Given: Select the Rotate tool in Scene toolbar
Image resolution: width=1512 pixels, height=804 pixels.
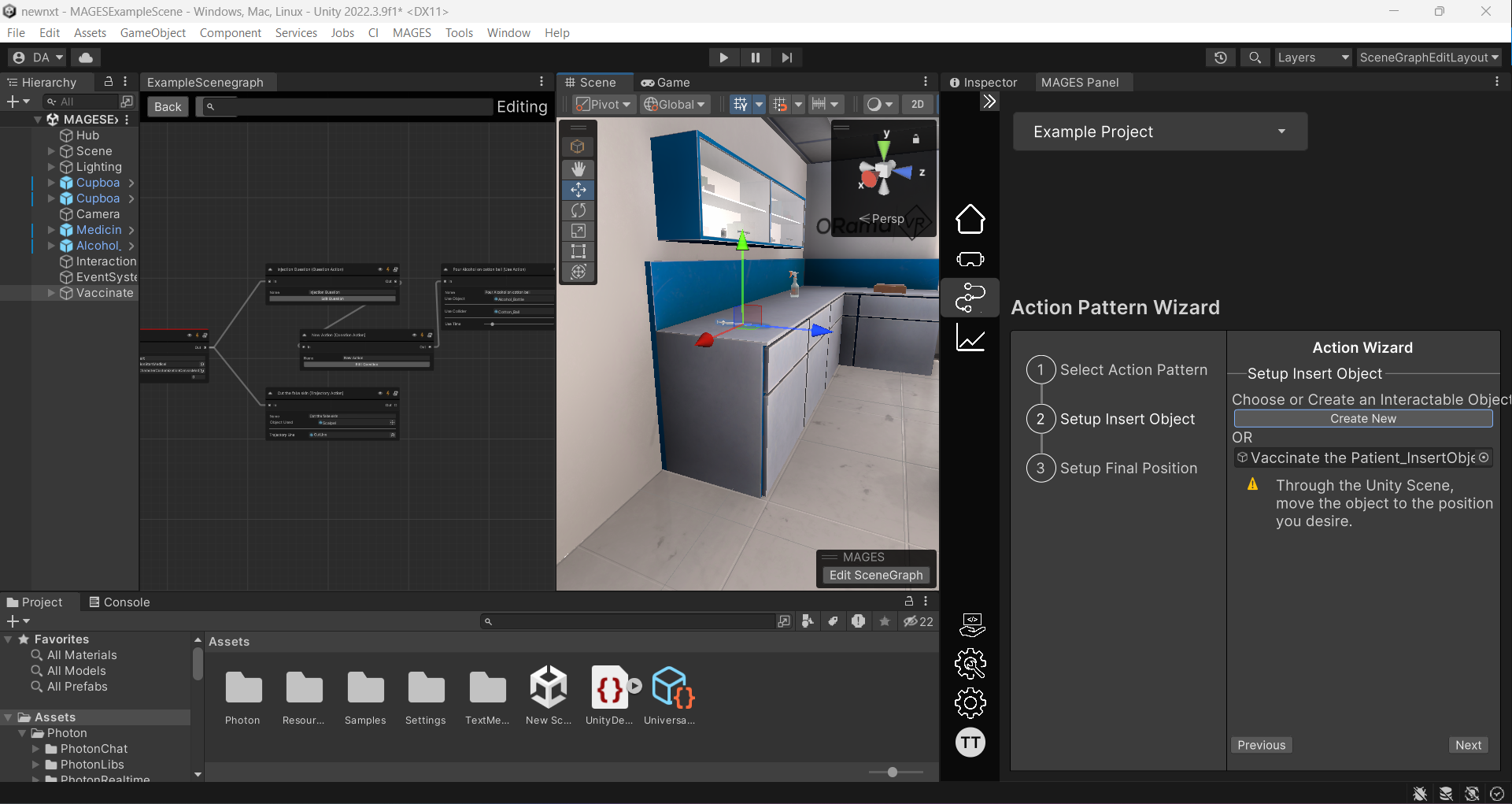Looking at the screenshot, I should 579,210.
